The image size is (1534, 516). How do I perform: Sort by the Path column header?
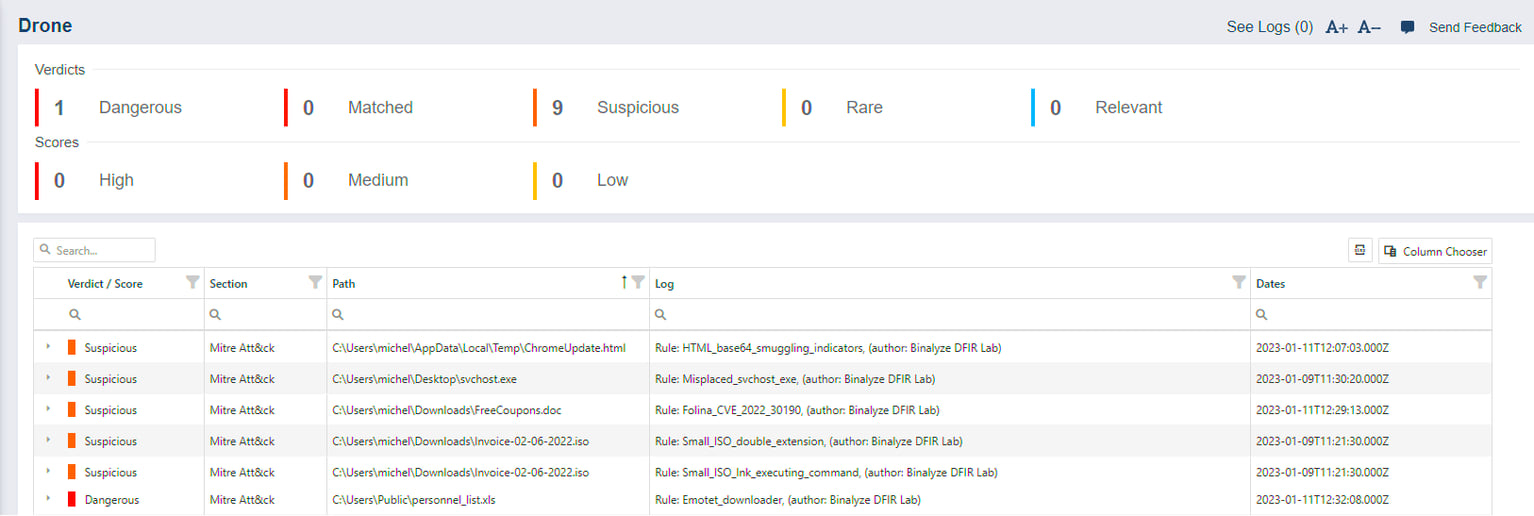coord(344,284)
